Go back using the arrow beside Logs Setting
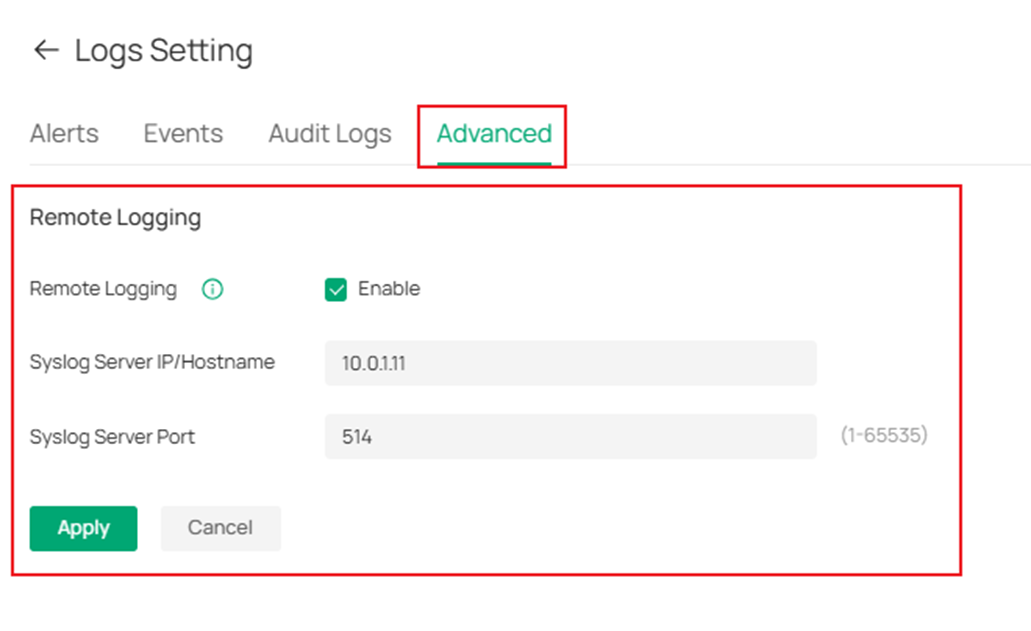The image size is (1031, 631). 46,50
